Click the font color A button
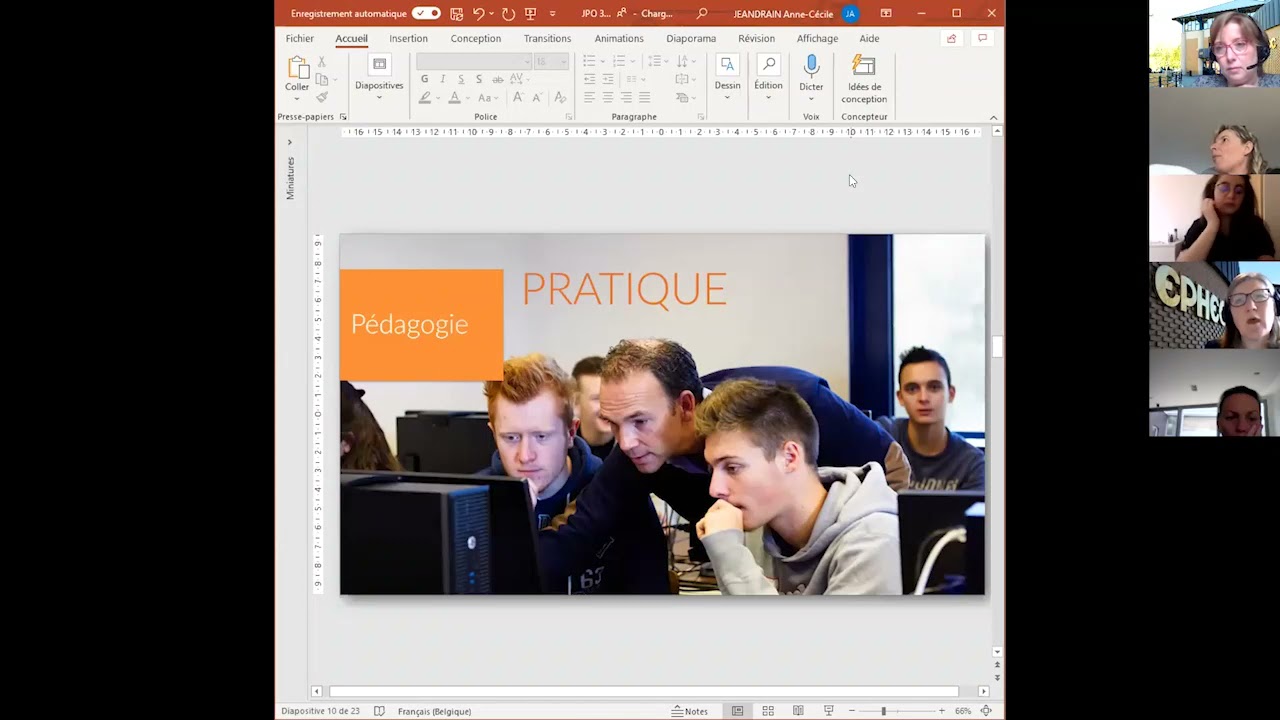 point(454,97)
